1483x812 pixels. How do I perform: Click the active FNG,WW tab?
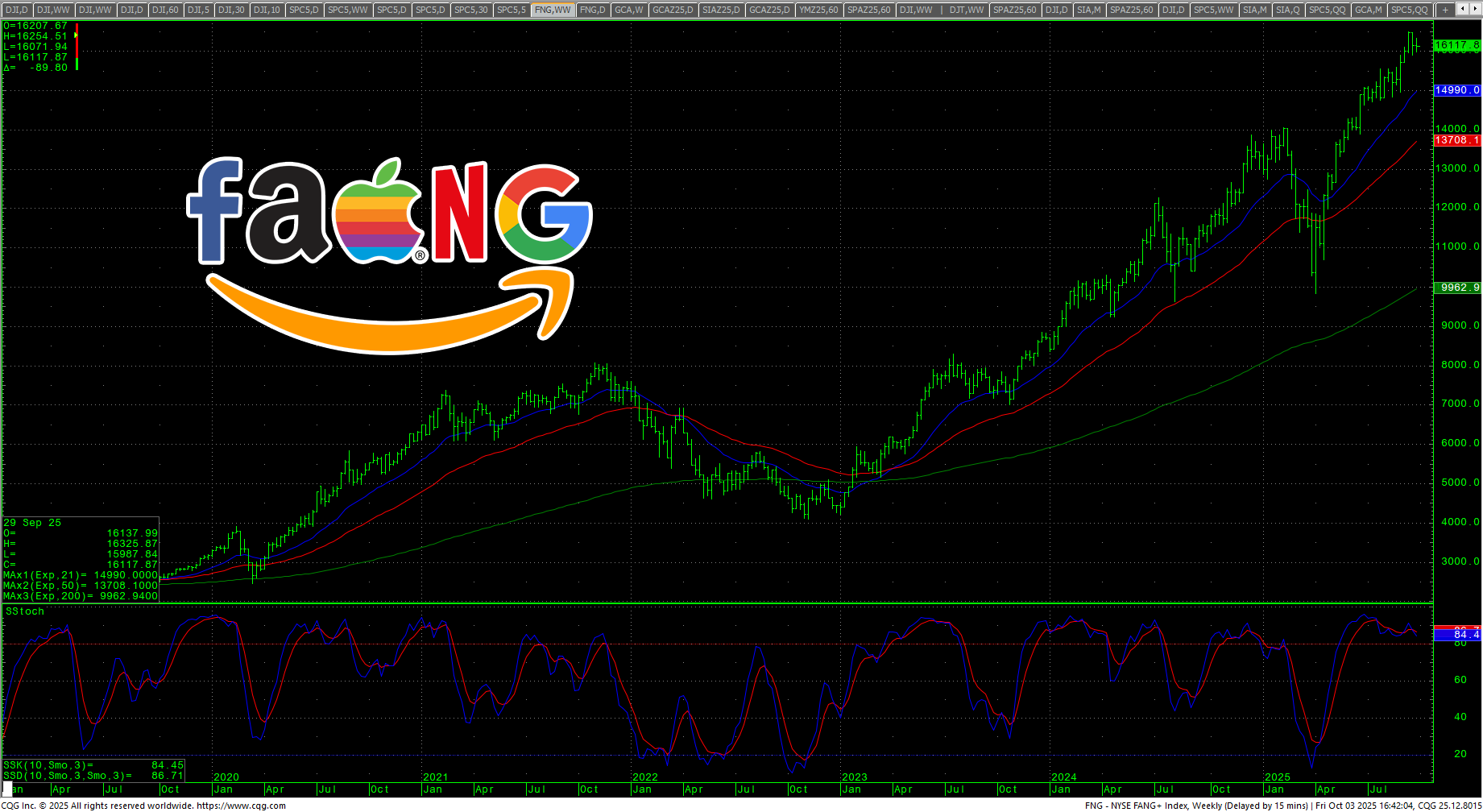click(553, 10)
